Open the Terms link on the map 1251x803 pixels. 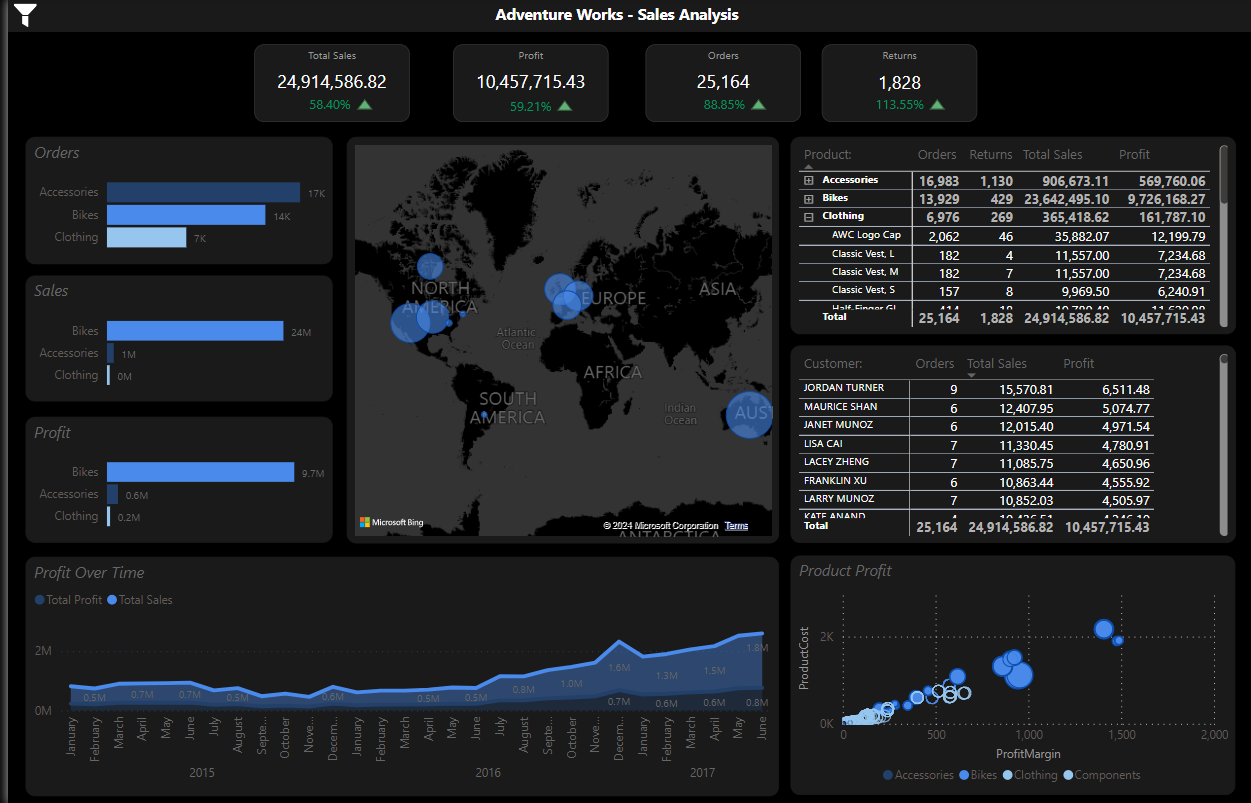736,526
